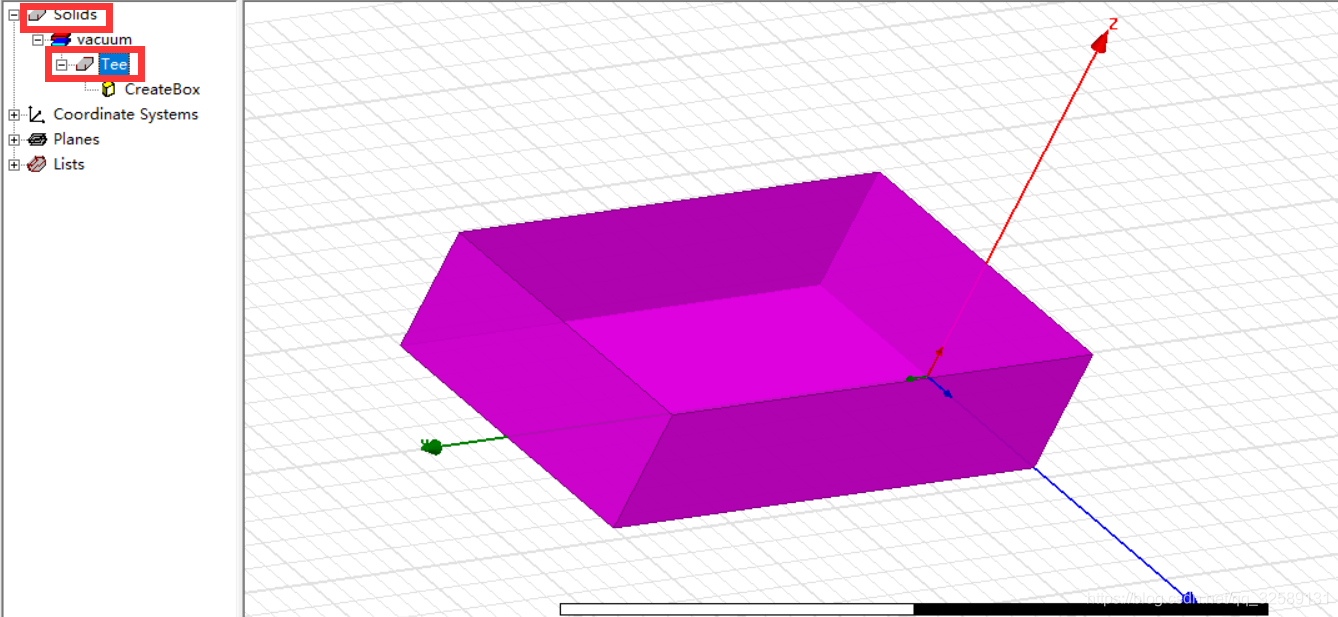Select the CreateBox operation entry
Image resolution: width=1338 pixels, height=617 pixels.
pos(162,89)
